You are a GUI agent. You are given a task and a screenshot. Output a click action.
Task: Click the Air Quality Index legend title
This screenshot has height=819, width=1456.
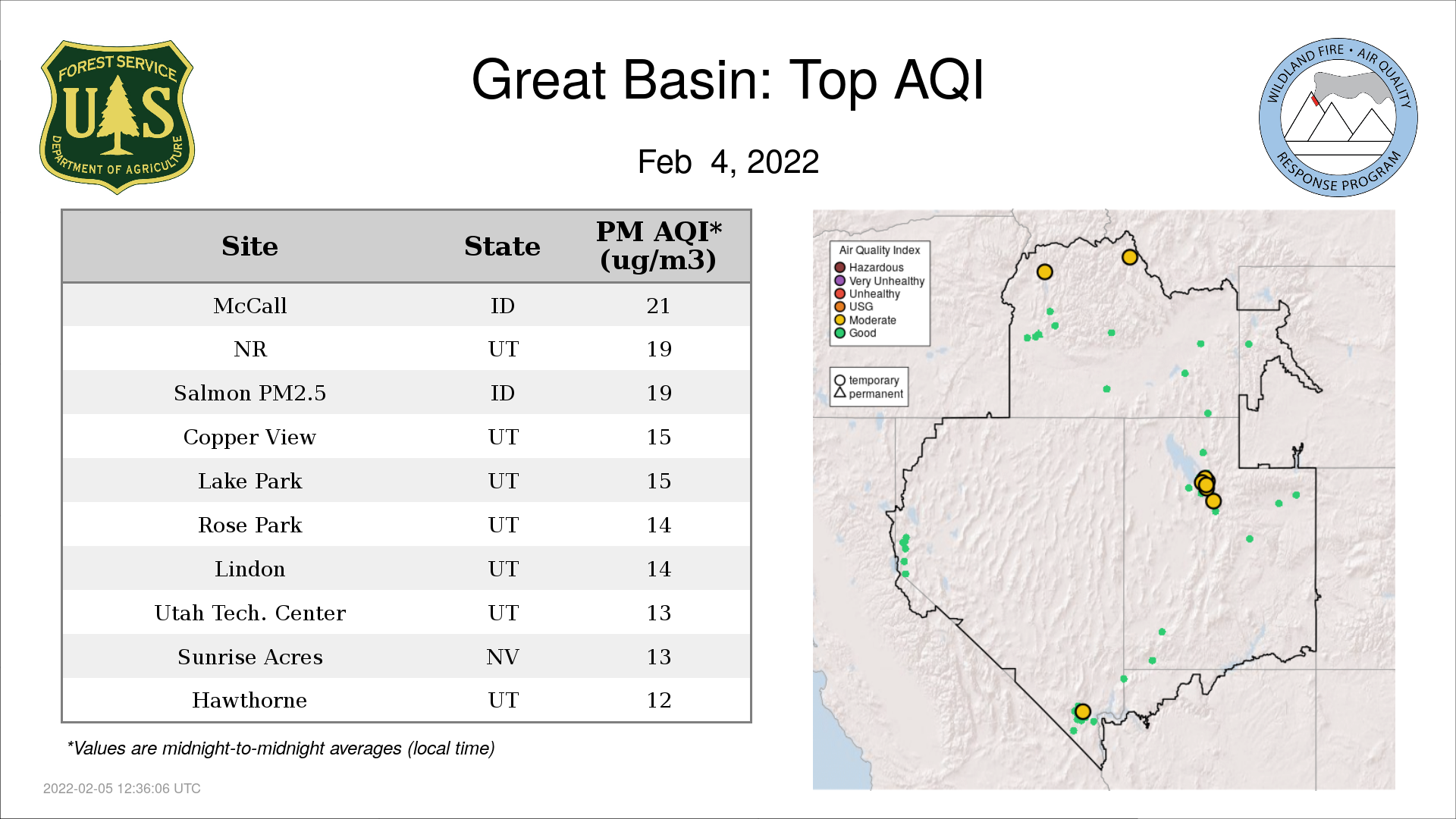point(879,250)
